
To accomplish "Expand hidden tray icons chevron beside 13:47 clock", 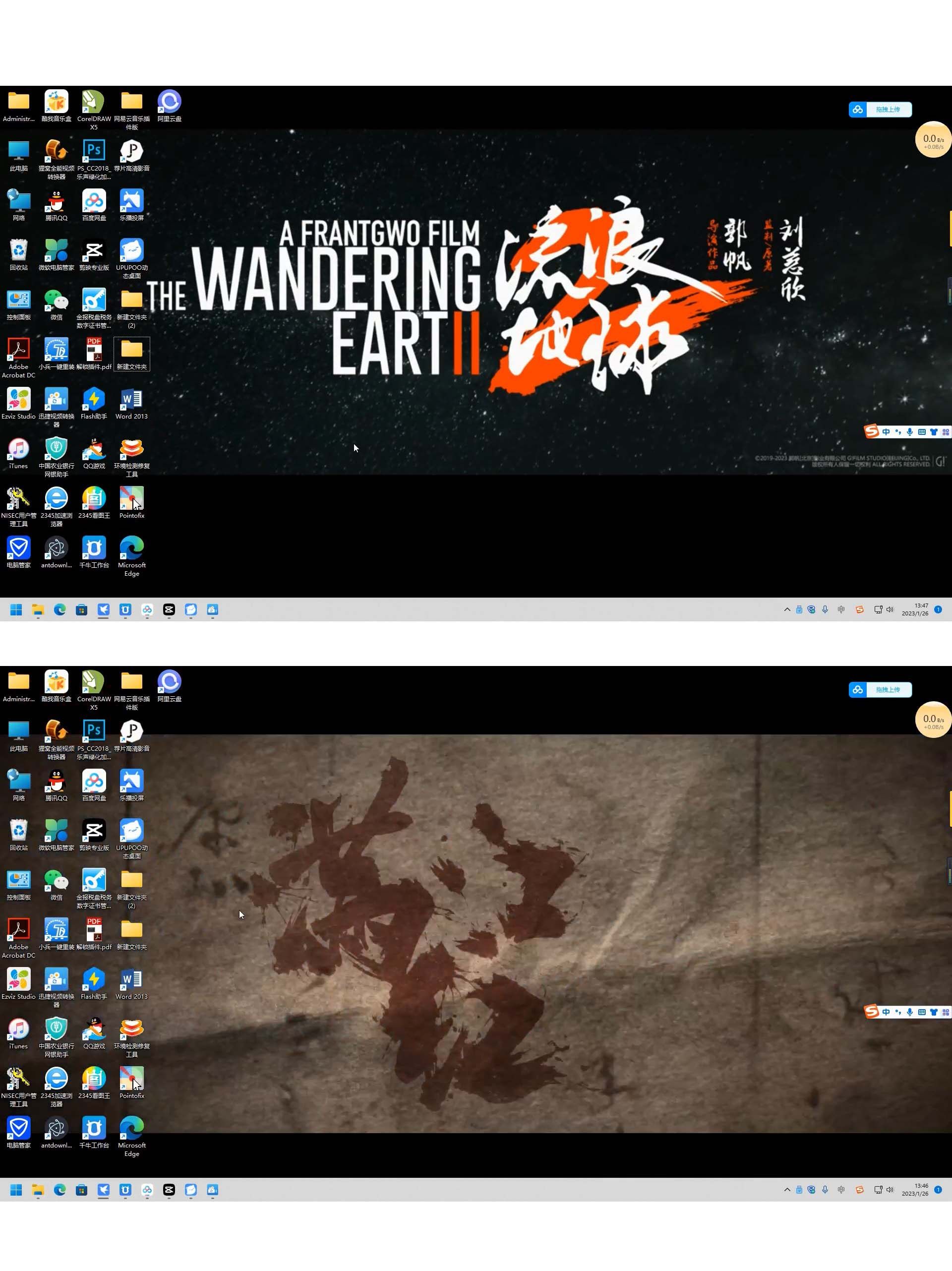I will point(787,609).
